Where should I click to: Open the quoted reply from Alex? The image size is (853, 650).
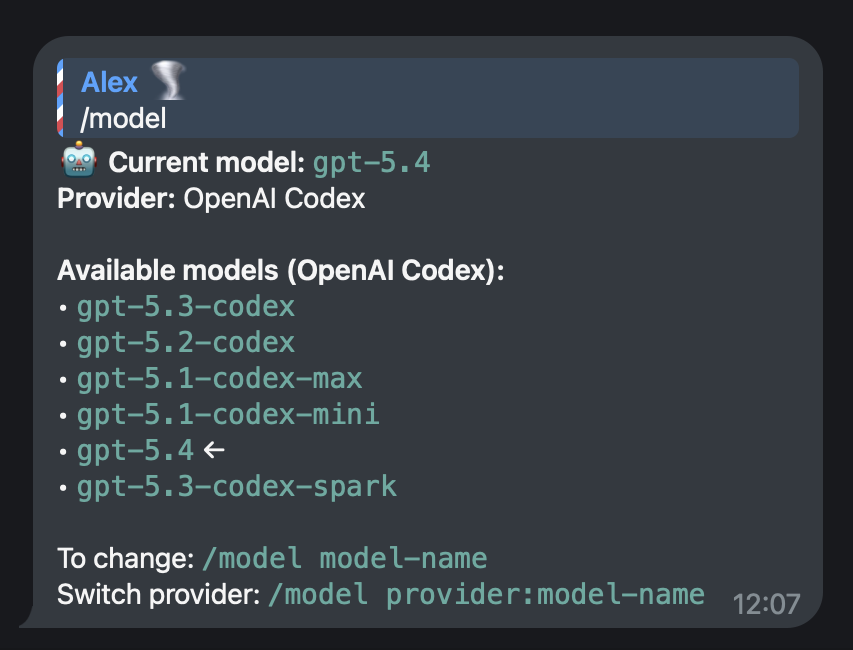[428, 98]
